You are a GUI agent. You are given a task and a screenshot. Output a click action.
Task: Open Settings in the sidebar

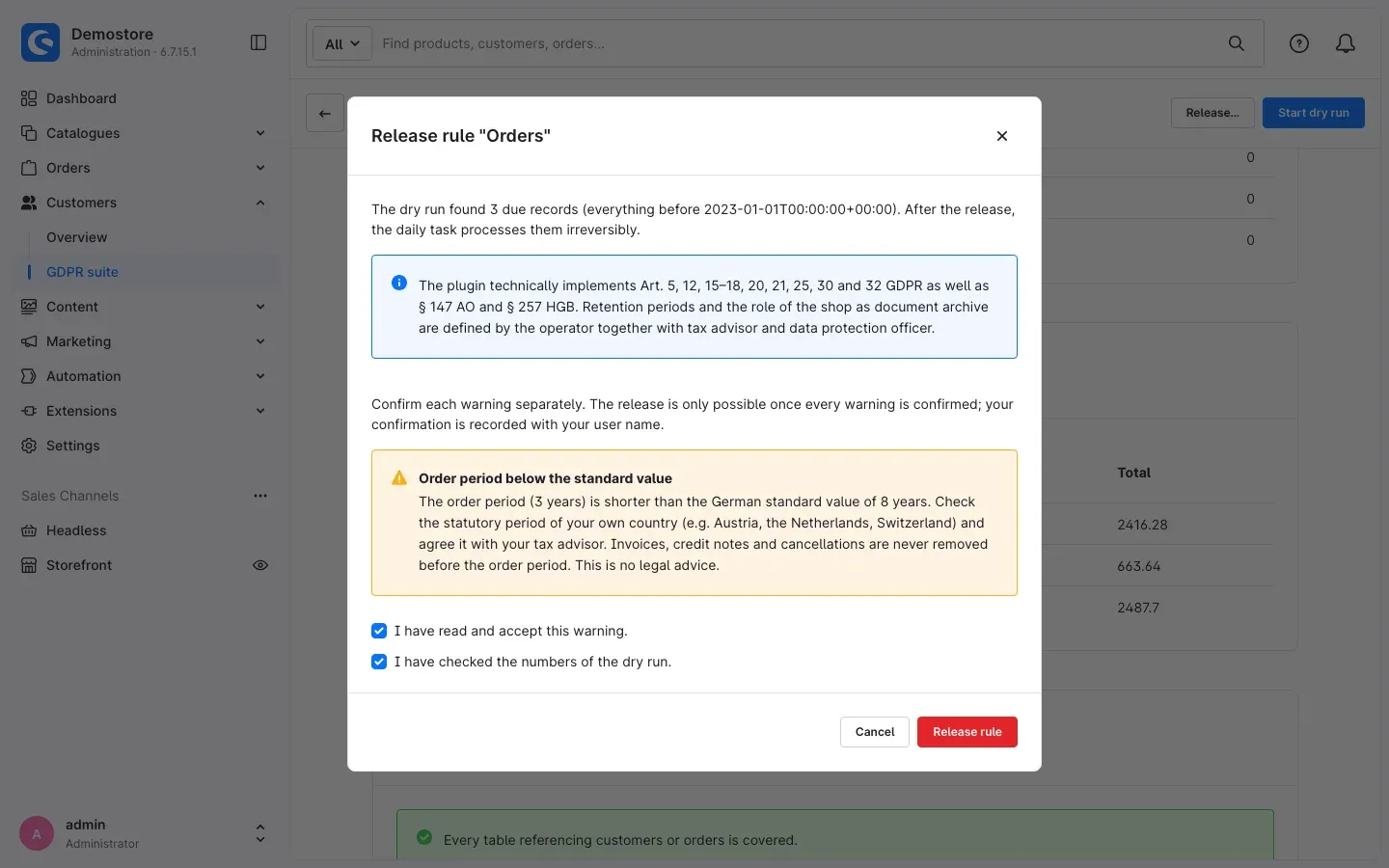(73, 446)
